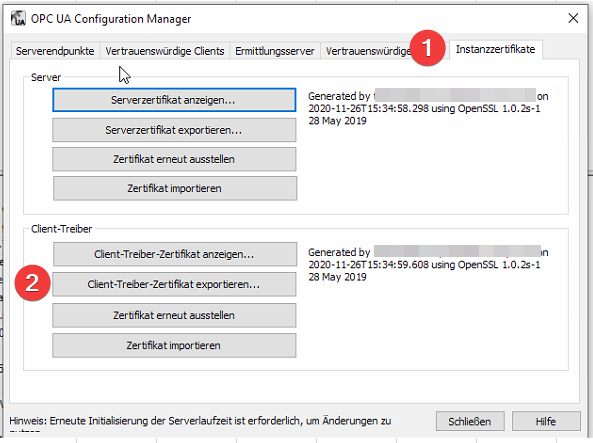
Task: Close the OPC UA Configuration Manager window
Action: point(573,18)
